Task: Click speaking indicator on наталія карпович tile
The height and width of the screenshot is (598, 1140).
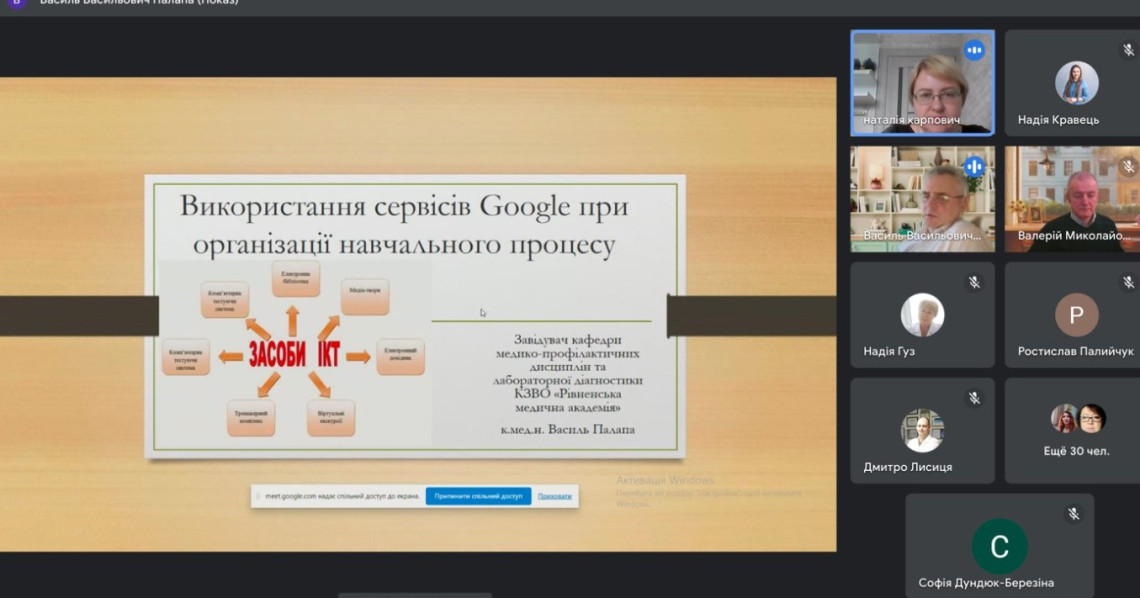Action: coord(974,50)
